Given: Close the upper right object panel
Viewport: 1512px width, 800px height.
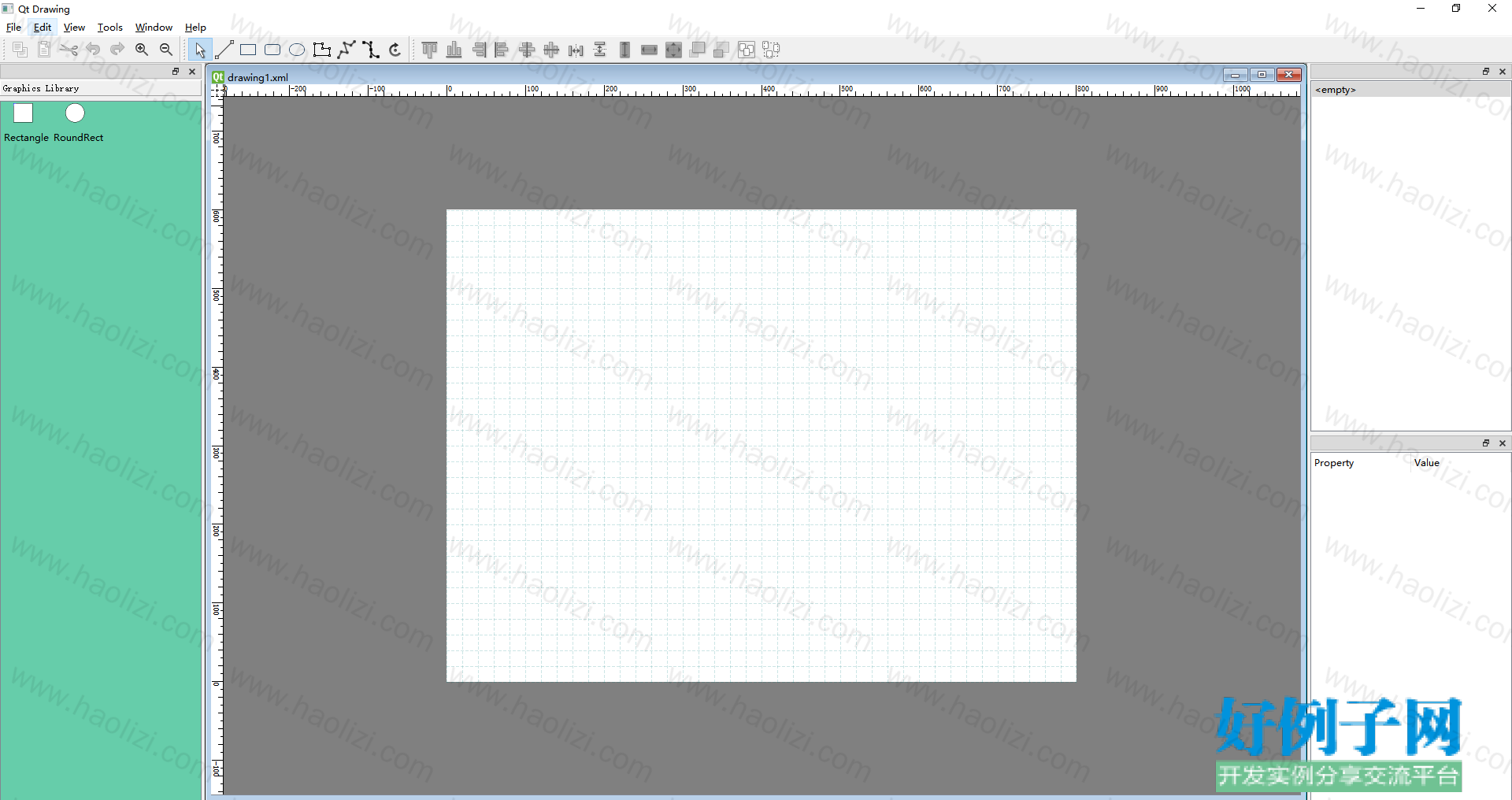Looking at the screenshot, I should 1503,71.
